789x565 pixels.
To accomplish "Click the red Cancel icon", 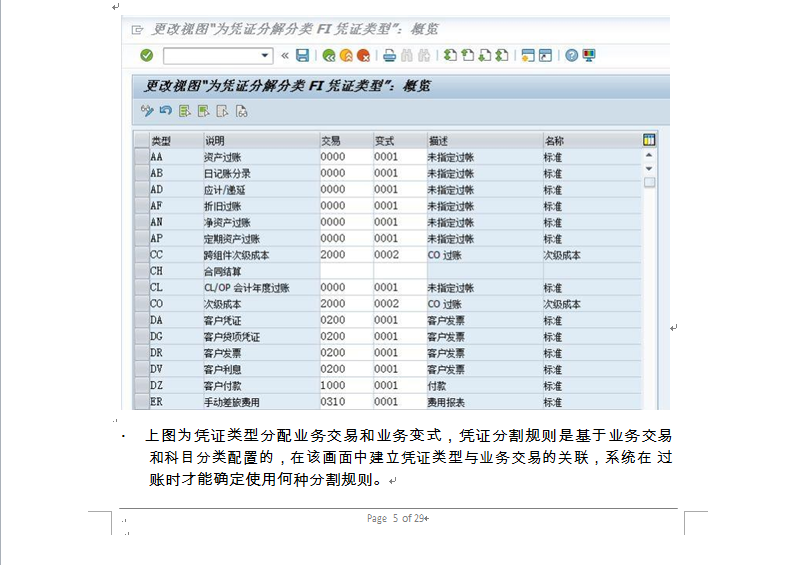I will pos(363,55).
